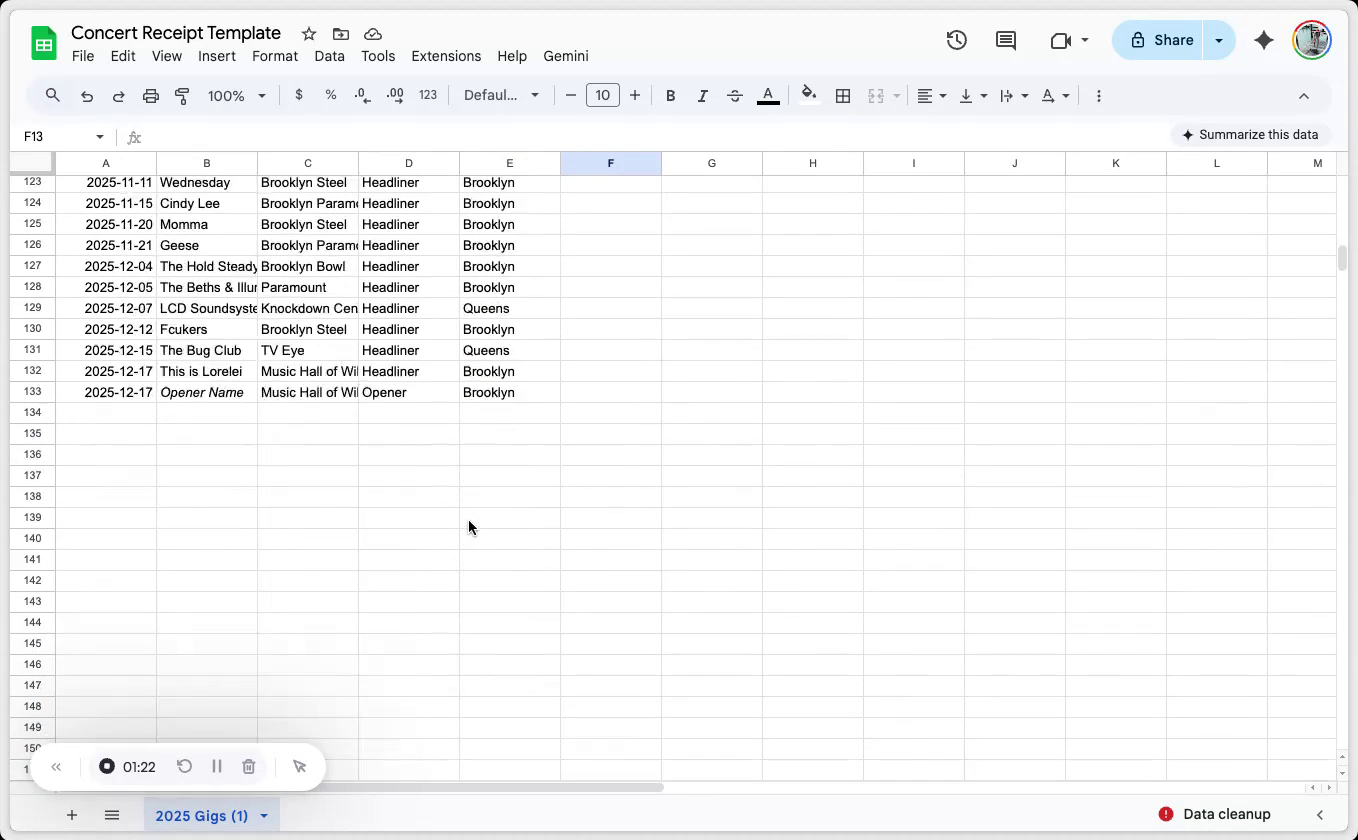This screenshot has height=840, width=1358.
Task: Open the Edit menu
Action: 123,56
